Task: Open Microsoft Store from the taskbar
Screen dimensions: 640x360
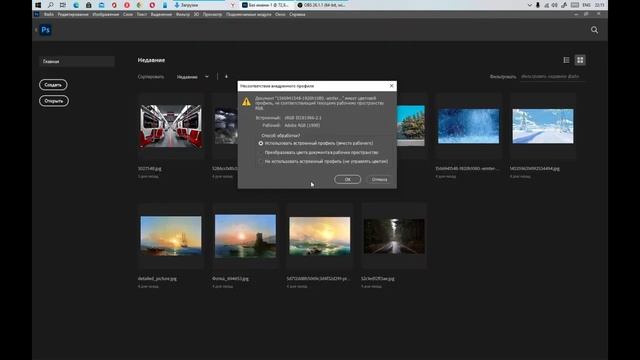Action: pyautogui.click(x=89, y=5)
